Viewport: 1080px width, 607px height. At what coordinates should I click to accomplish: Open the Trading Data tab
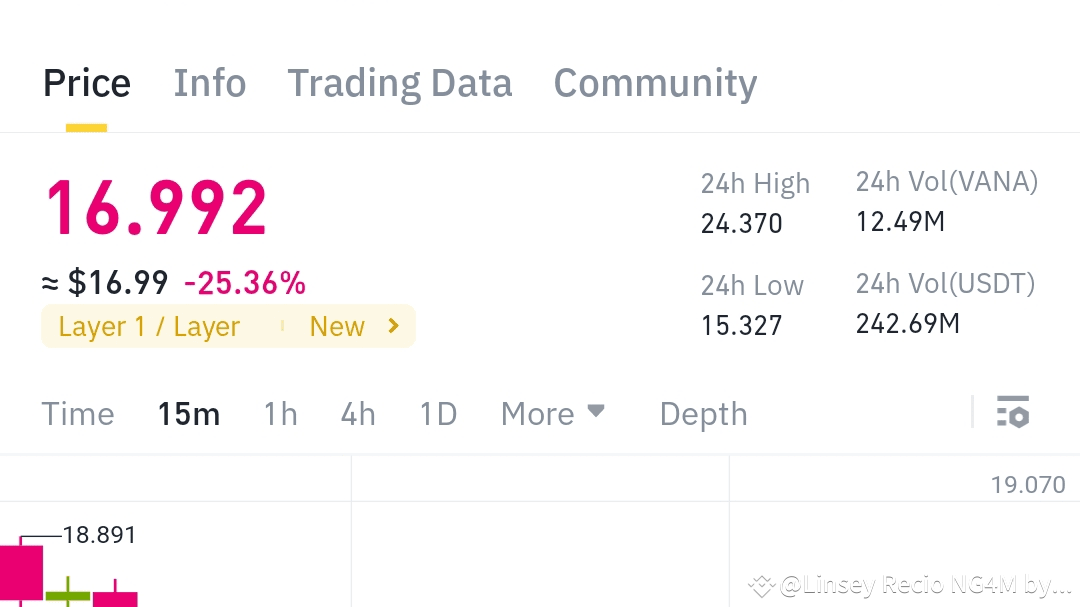tap(400, 83)
